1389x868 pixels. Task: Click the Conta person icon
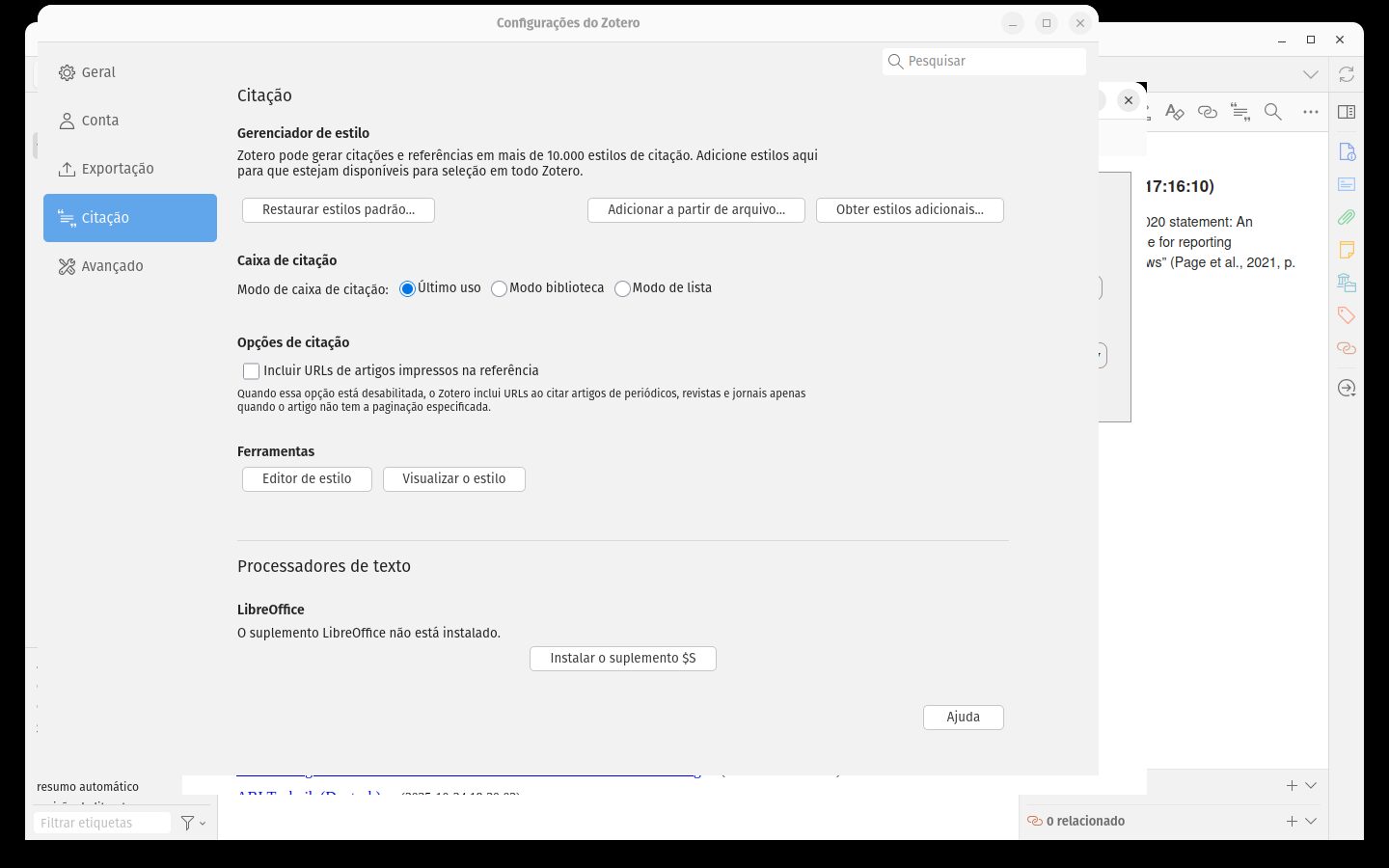(x=67, y=121)
